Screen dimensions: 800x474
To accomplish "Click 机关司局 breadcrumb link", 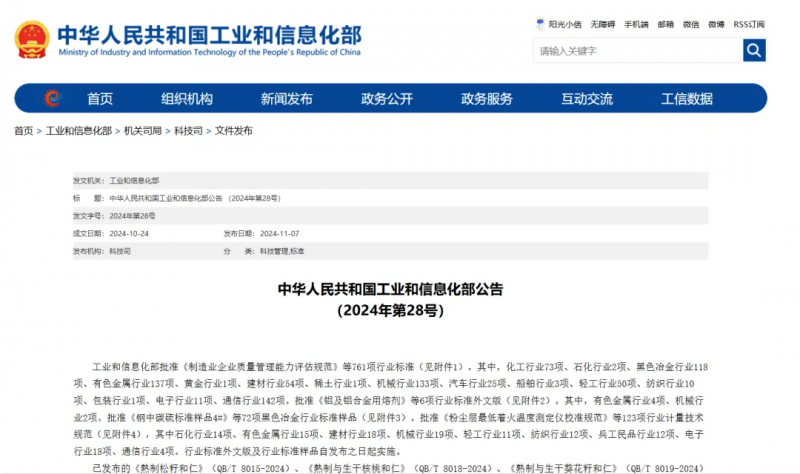I will click(143, 131).
